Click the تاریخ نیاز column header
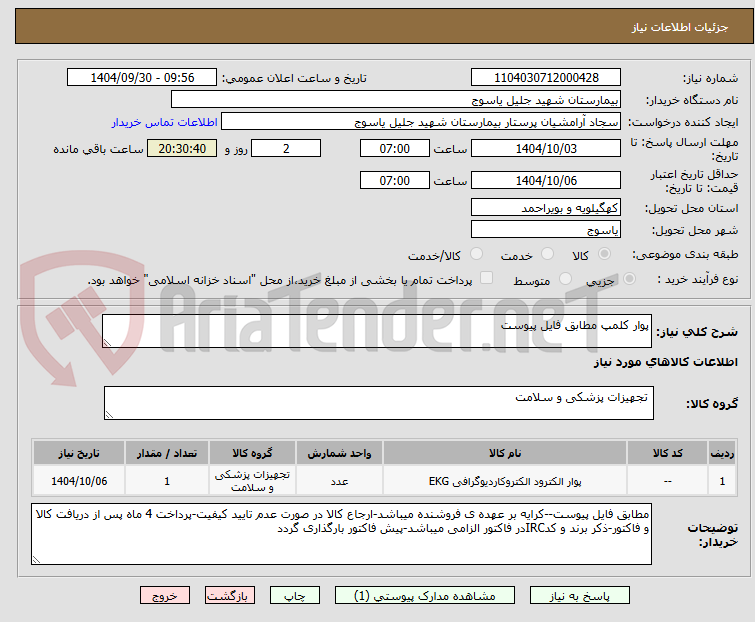The height and width of the screenshot is (622, 755). pos(79,453)
